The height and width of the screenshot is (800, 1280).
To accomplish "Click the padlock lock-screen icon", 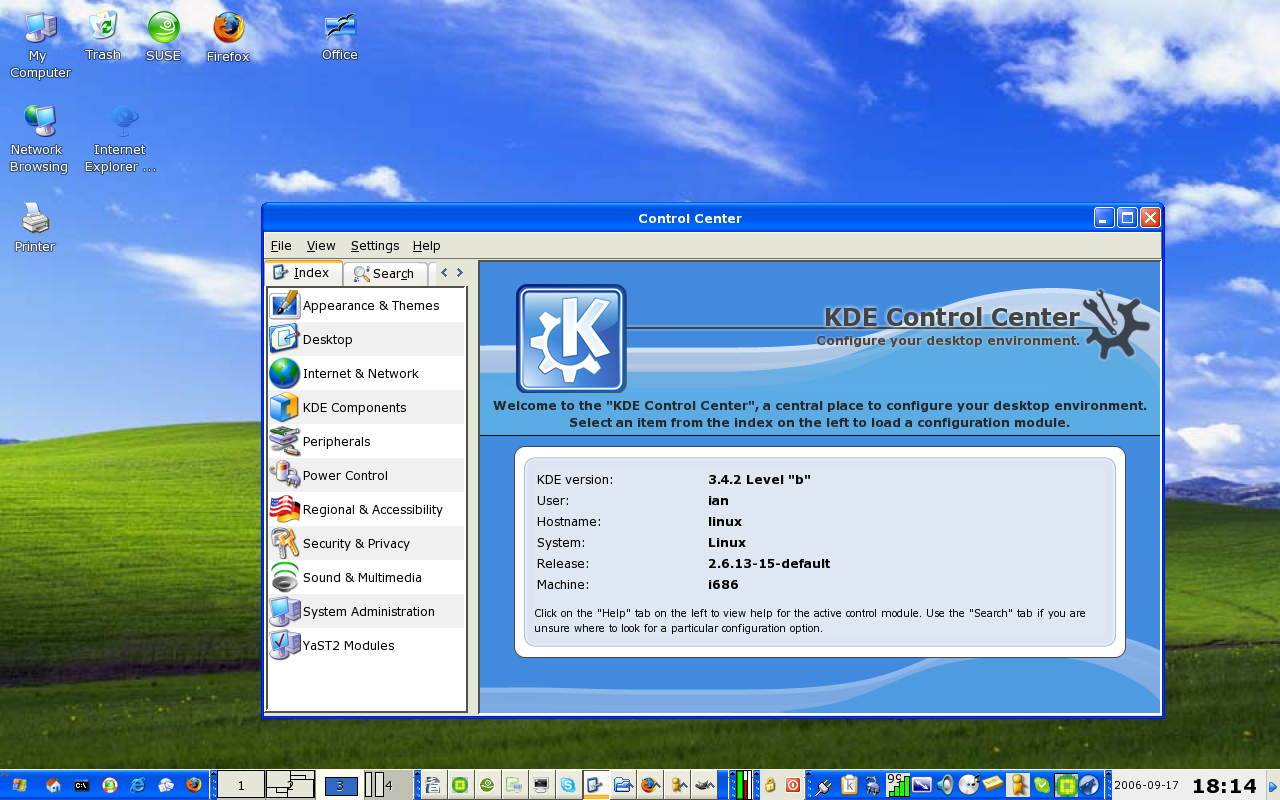I will point(770,785).
